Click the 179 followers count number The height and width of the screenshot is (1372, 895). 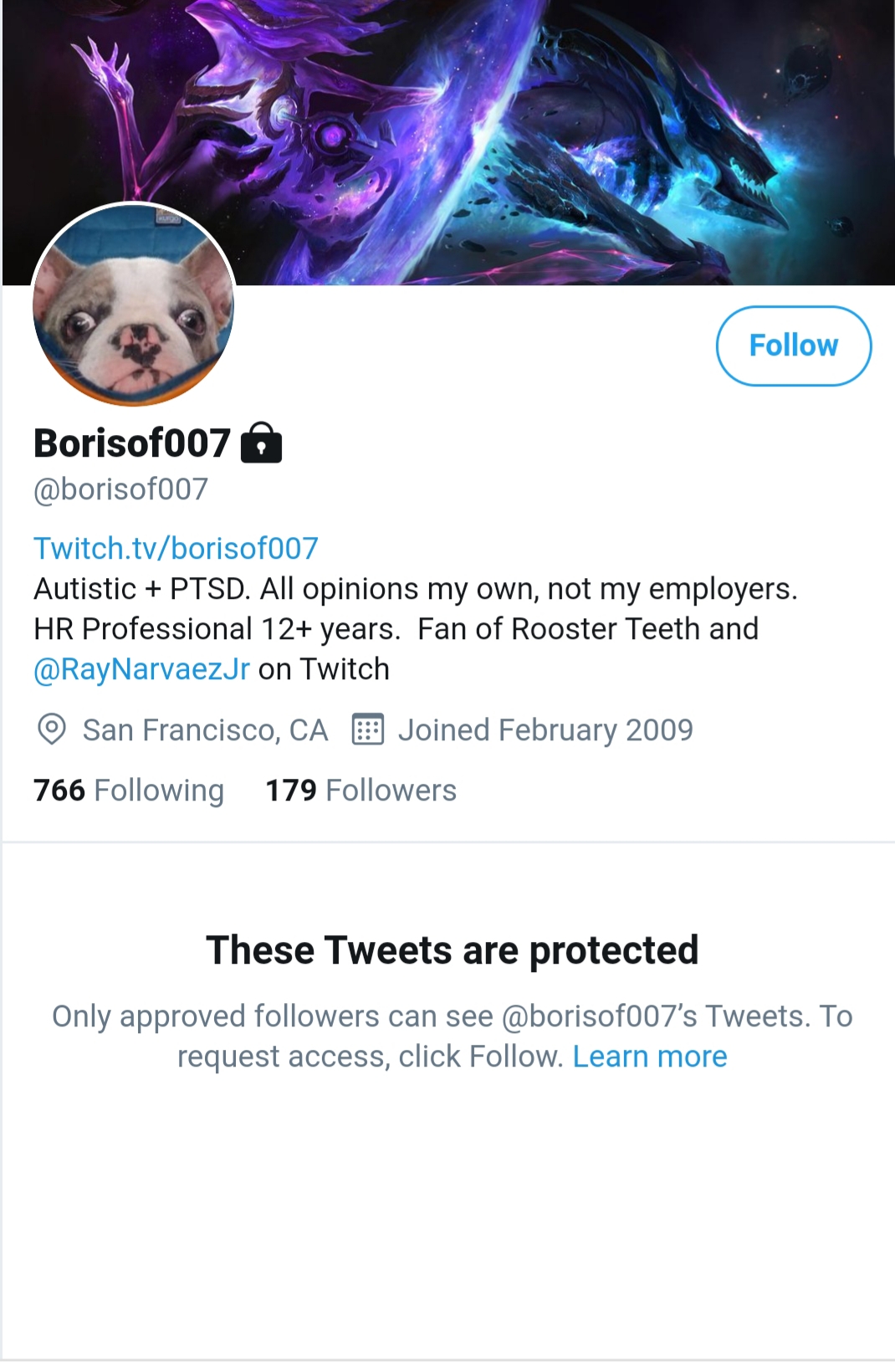pyautogui.click(x=291, y=790)
